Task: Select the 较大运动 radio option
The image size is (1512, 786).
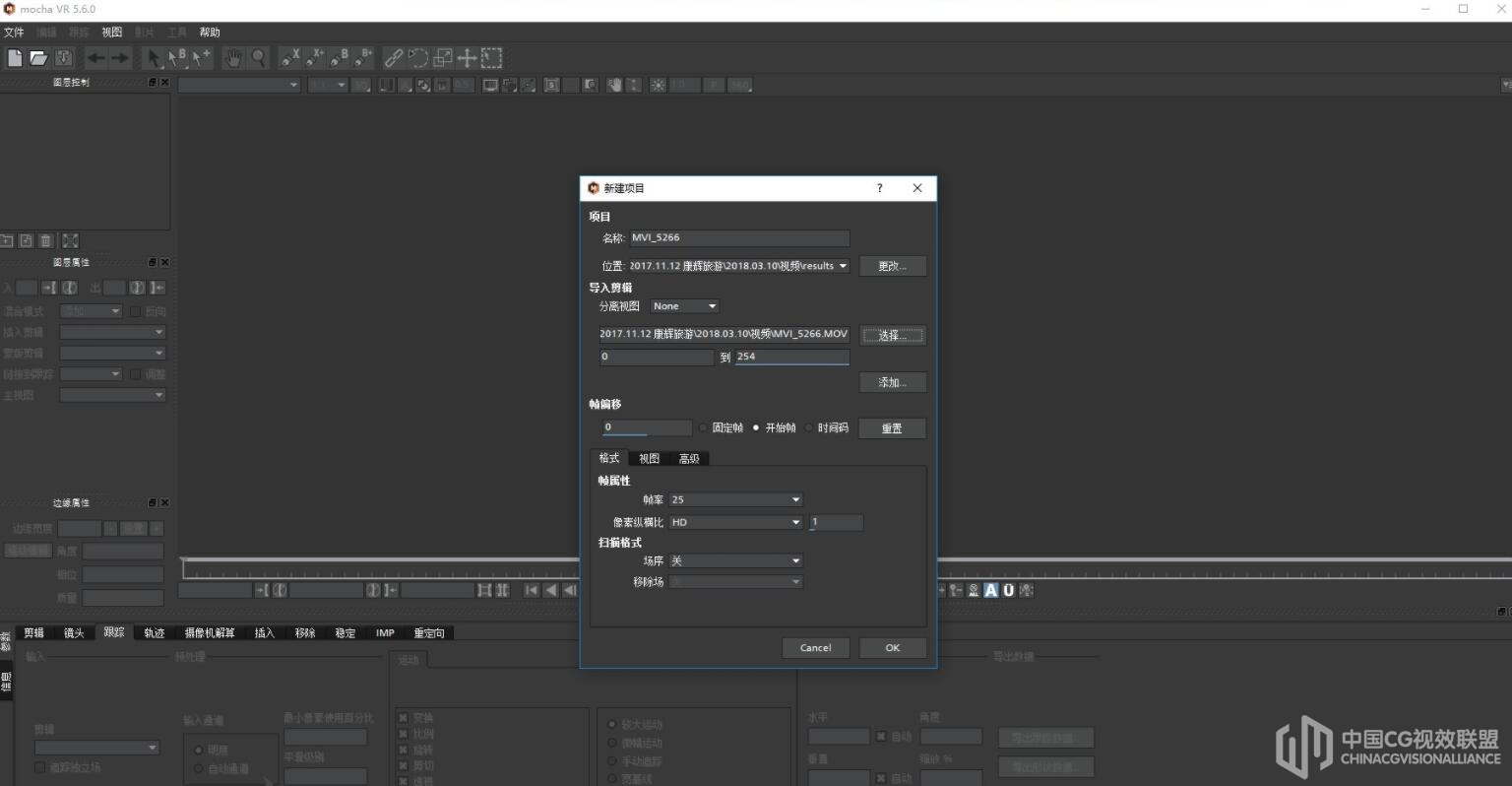Action: pyautogui.click(x=612, y=725)
